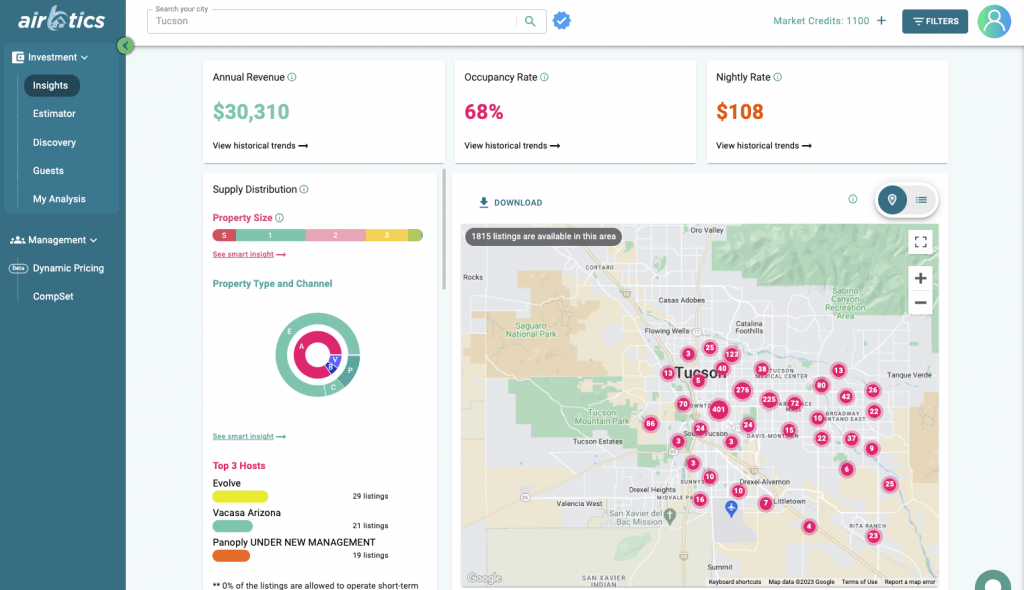Toggle between map and list display modes
This screenshot has width=1024, height=590.
pos(906,200)
